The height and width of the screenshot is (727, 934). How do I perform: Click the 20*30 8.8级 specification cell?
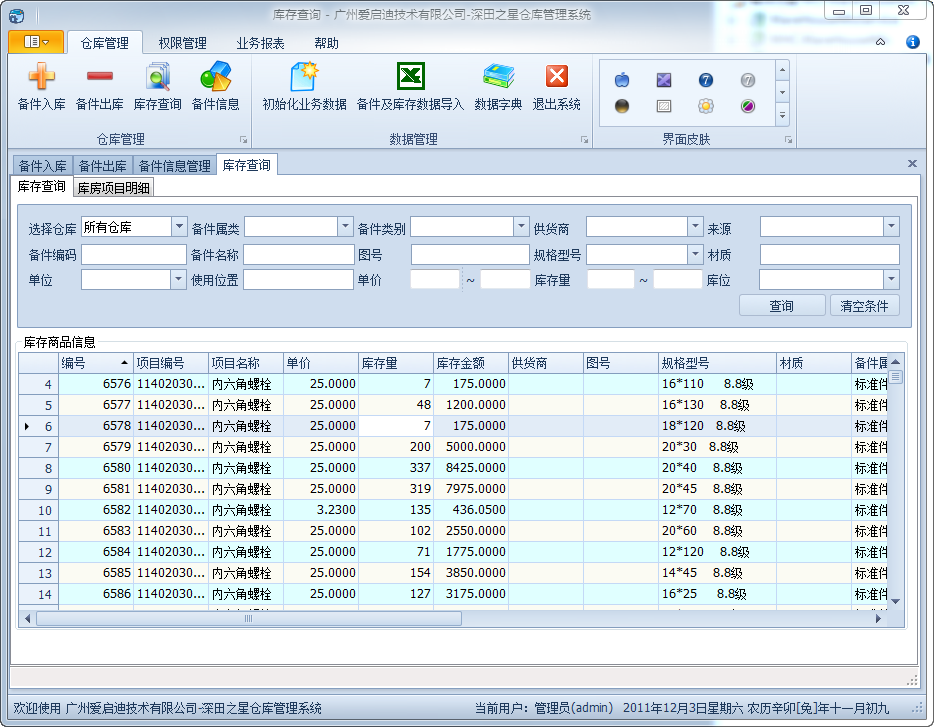717,447
